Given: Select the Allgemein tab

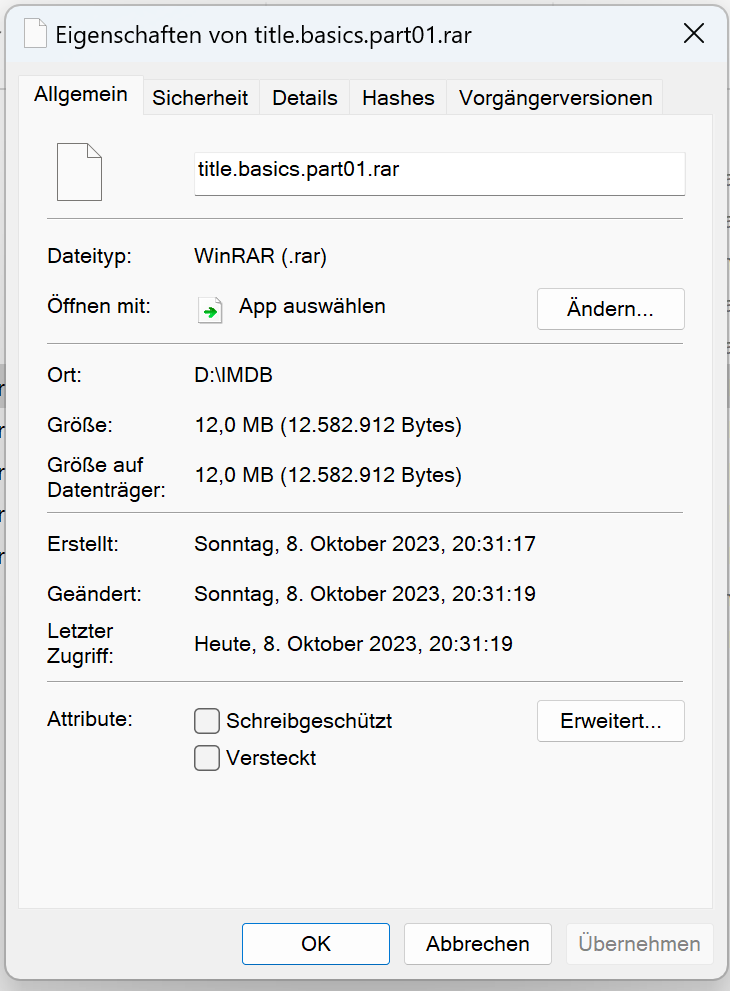Looking at the screenshot, I should pos(81,95).
